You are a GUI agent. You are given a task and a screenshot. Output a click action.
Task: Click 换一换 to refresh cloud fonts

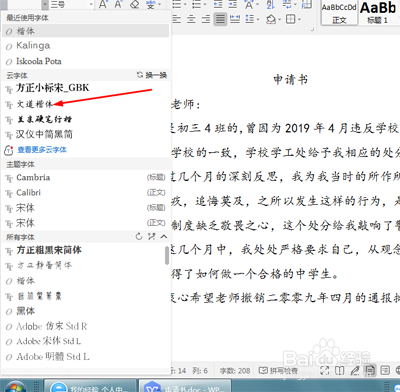click(x=152, y=75)
